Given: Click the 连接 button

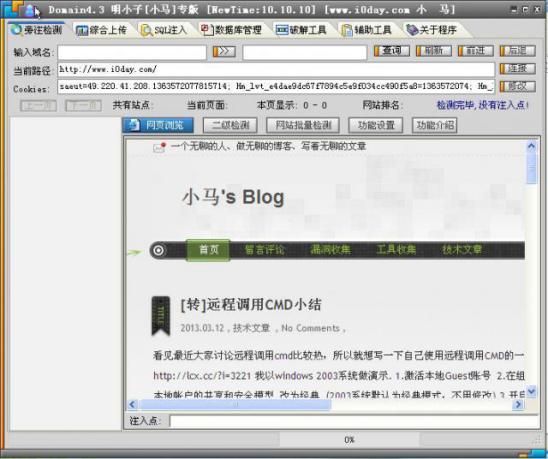Looking at the screenshot, I should coord(518,69).
